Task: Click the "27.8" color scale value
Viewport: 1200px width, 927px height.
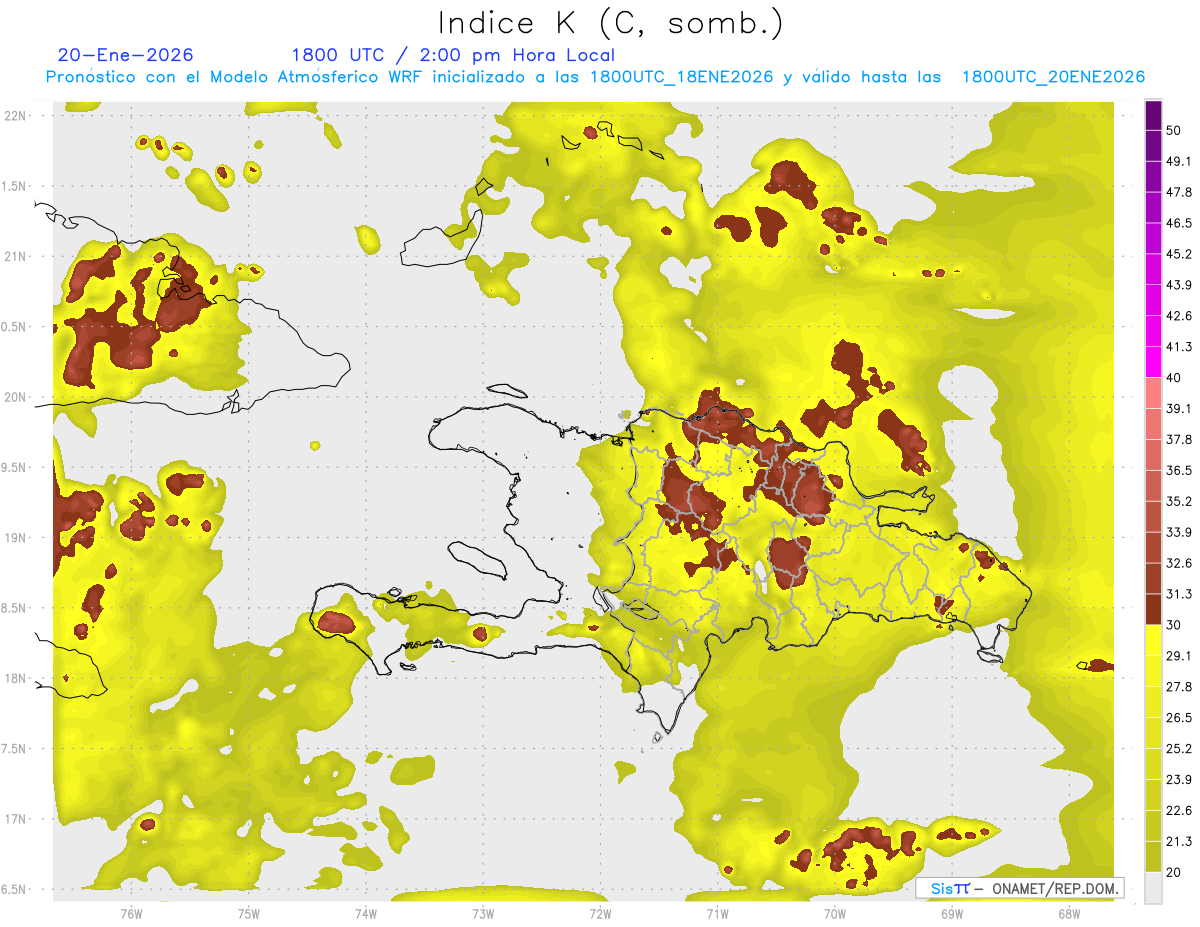Action: point(1179,687)
